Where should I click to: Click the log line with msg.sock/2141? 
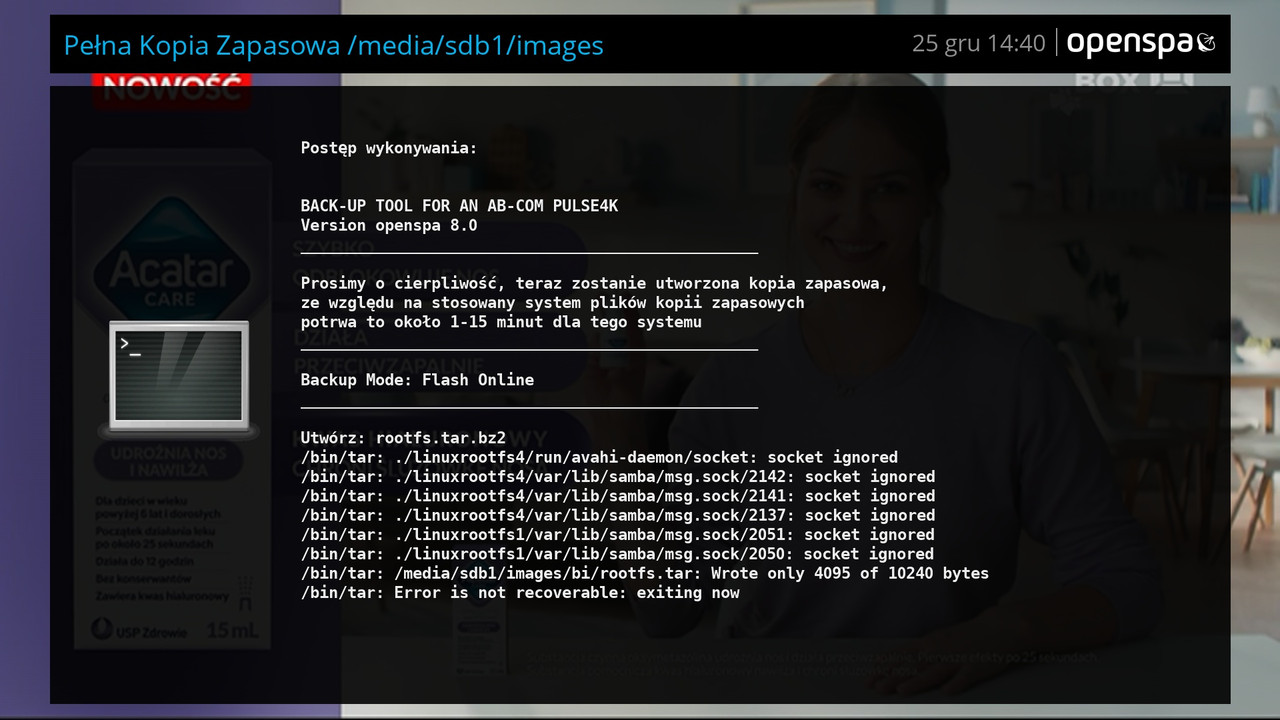(x=618, y=496)
